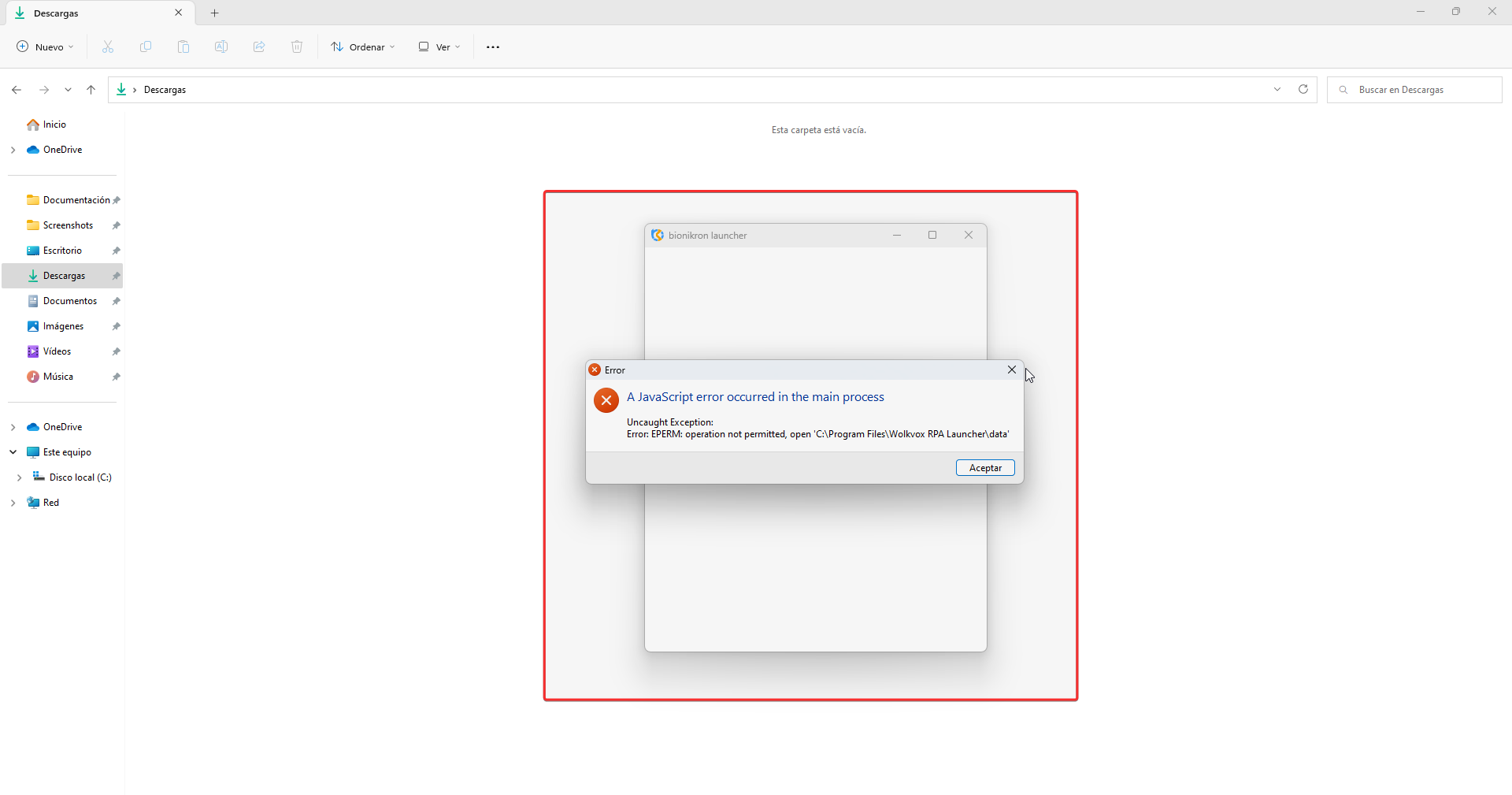
Task: Open Imágenes in the sidebar
Action: (x=63, y=326)
